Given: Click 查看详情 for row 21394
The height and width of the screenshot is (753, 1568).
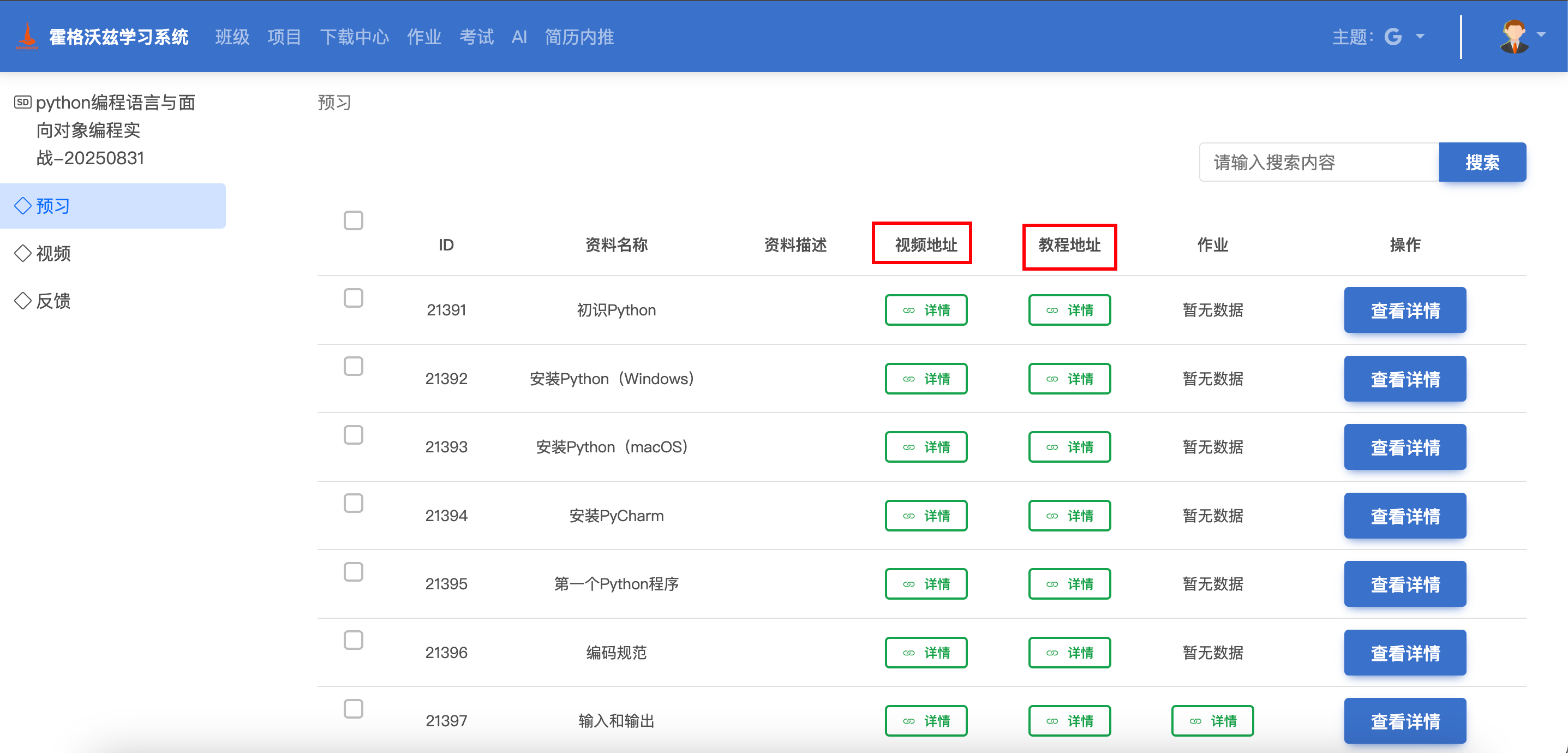Looking at the screenshot, I should [1405, 516].
